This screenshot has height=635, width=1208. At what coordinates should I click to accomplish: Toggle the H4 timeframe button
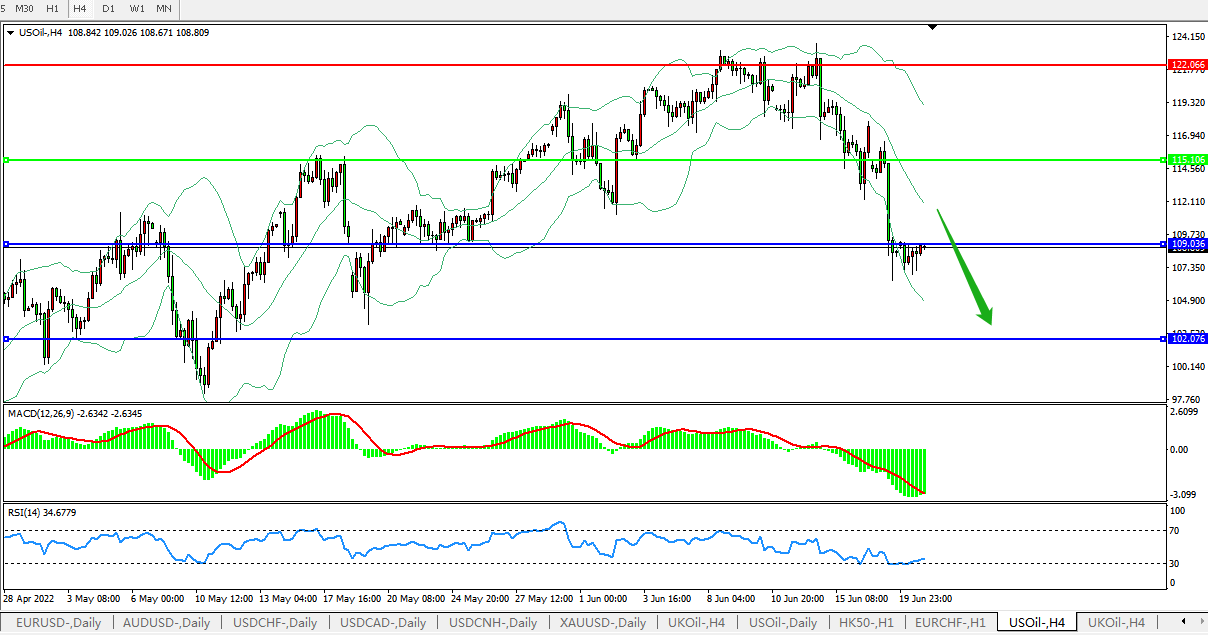point(80,8)
